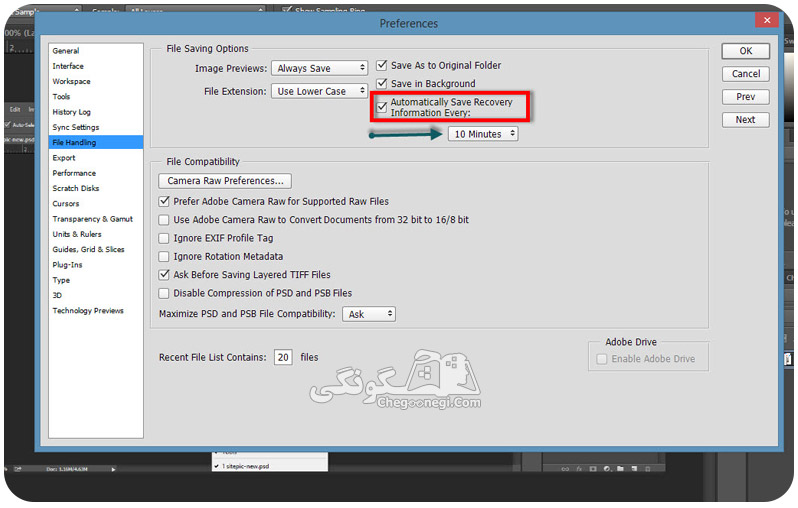Click the sitepic-new.psd document tab behind dialog
798x508 pixels.
[x=19, y=139]
